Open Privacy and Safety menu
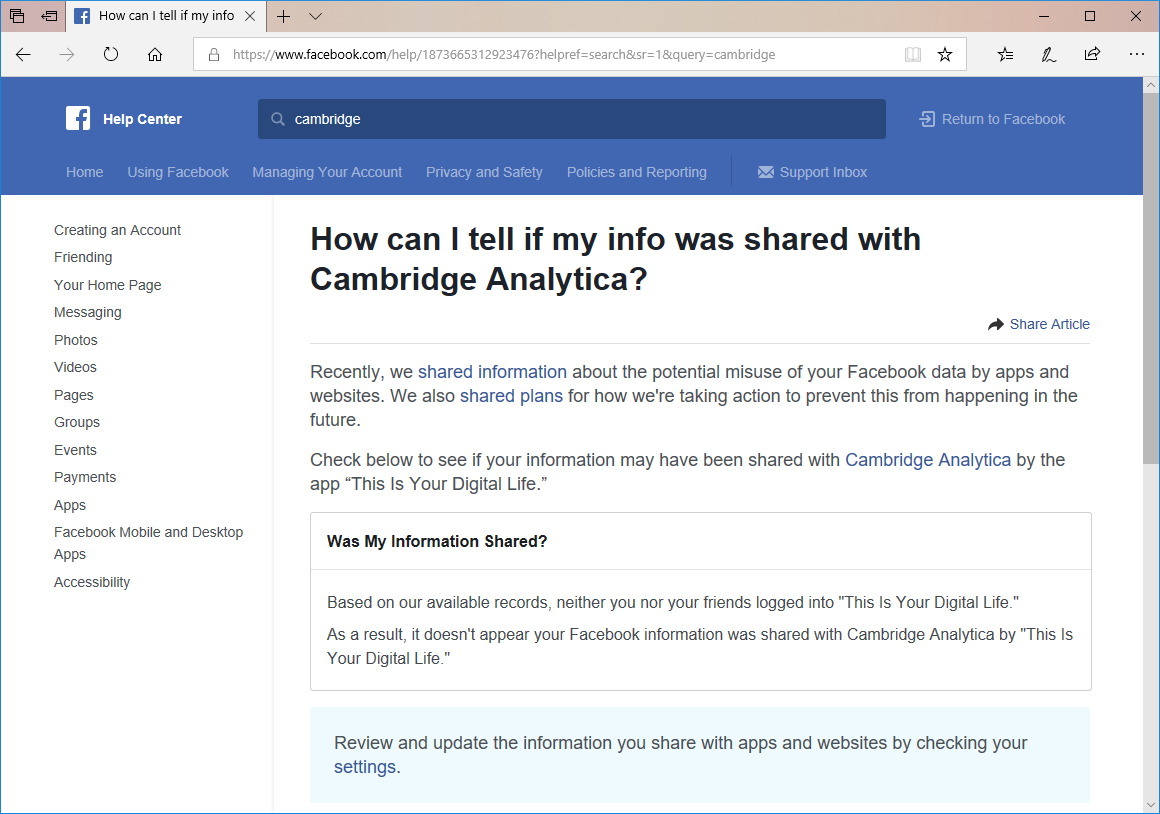The width and height of the screenshot is (1160, 814). point(484,172)
